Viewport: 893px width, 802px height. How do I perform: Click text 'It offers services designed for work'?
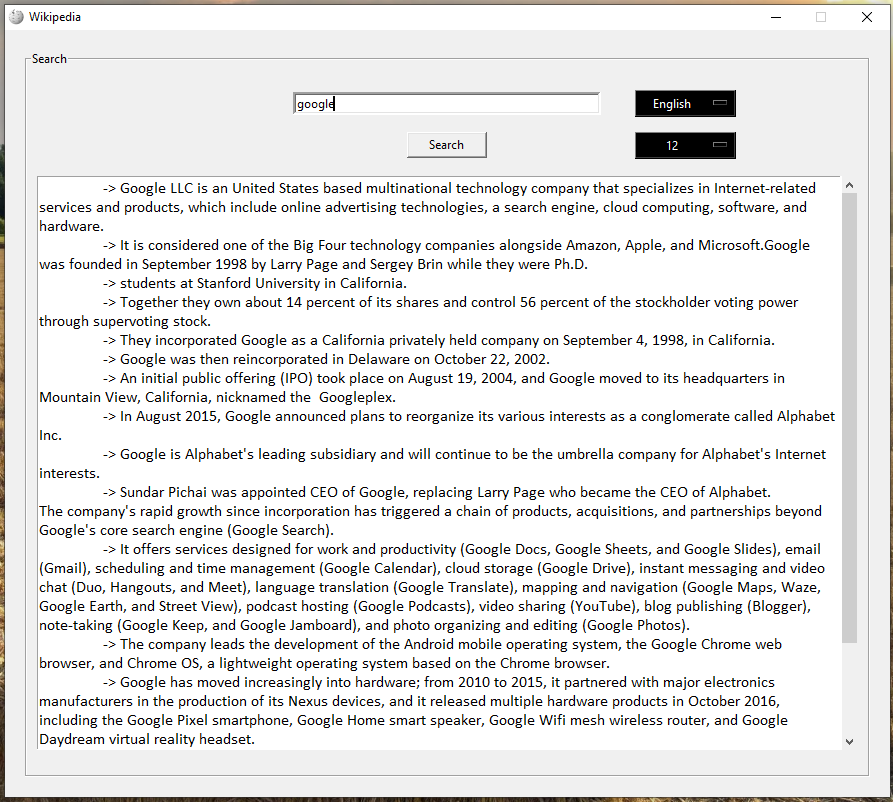(x=233, y=550)
